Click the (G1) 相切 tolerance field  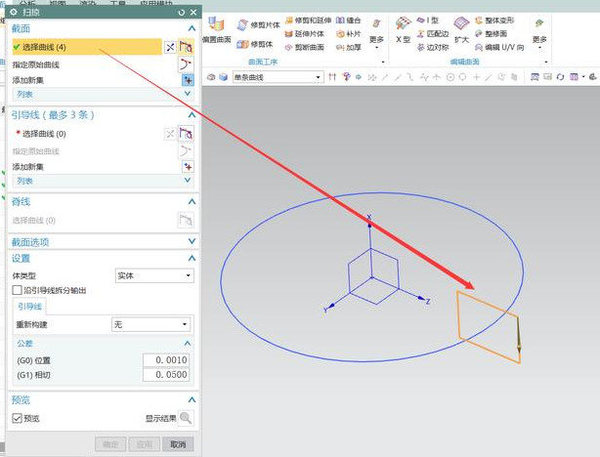tap(166, 375)
